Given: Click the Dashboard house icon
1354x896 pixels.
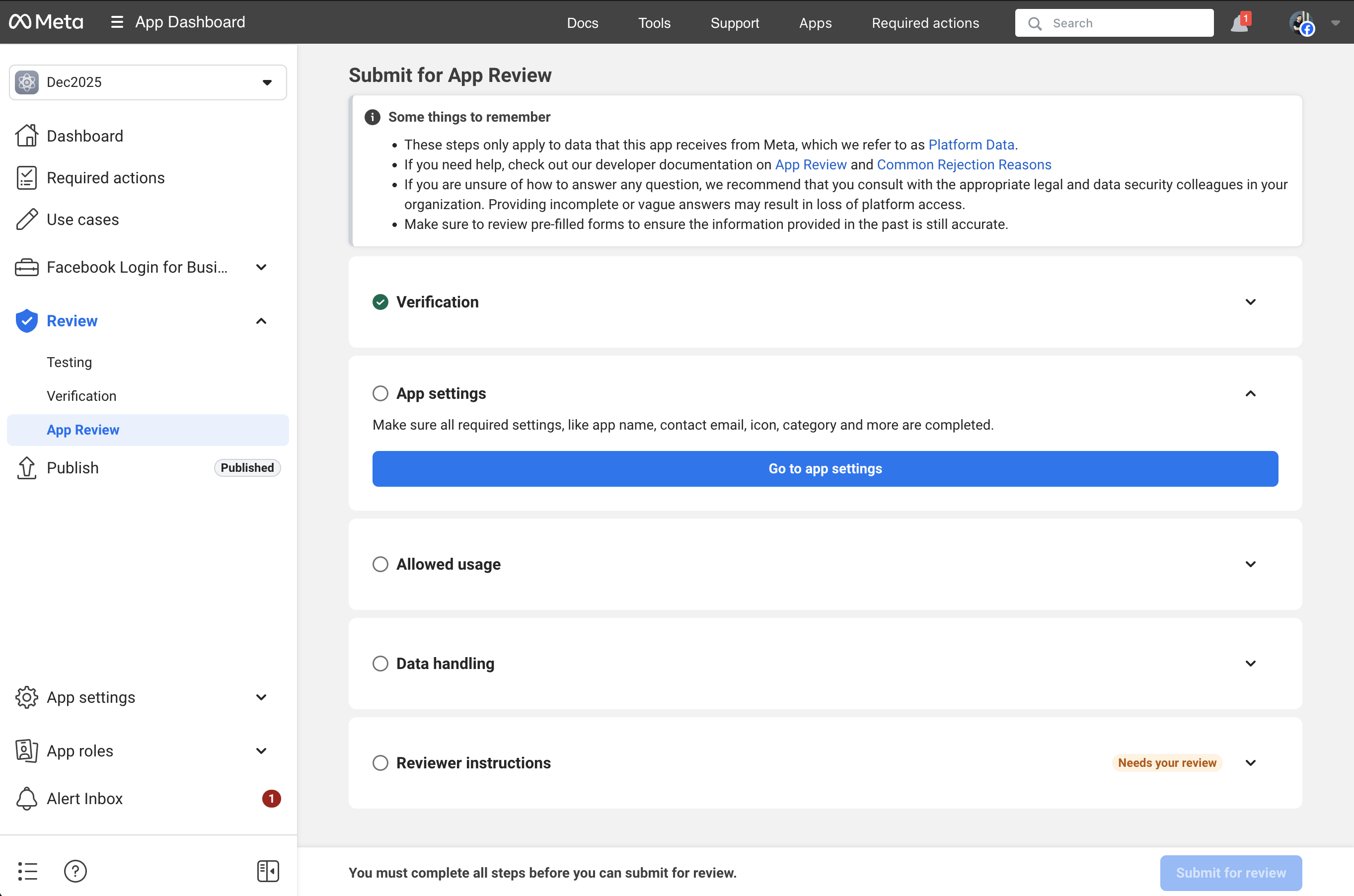Looking at the screenshot, I should point(26,136).
